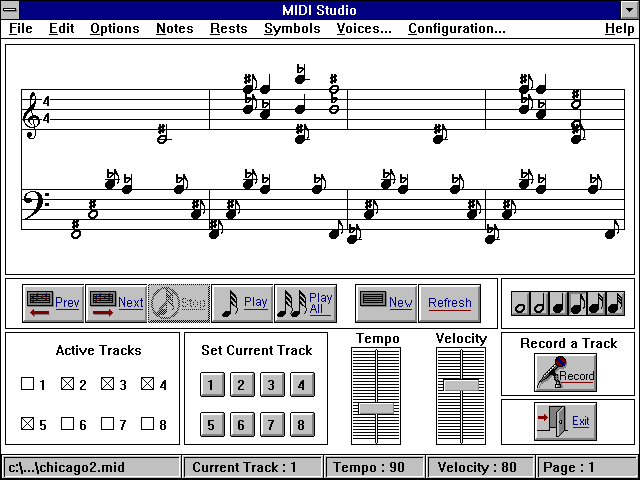
Task: Click the Exit door button
Action: pos(565,421)
